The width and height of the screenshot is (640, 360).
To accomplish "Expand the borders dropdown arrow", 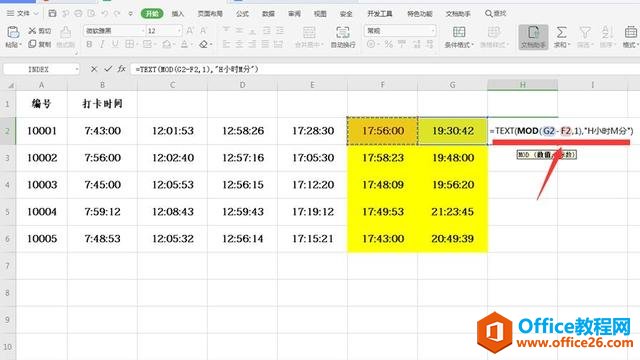I will point(137,44).
